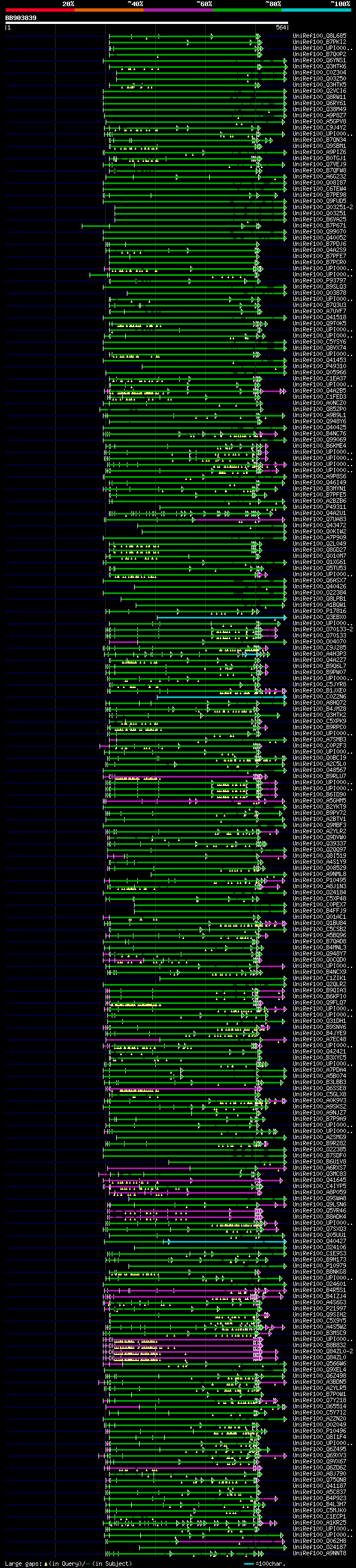Select hit UniRef100_B4NC76
This screenshot has height=1568, width=356.
coord(319,433)
